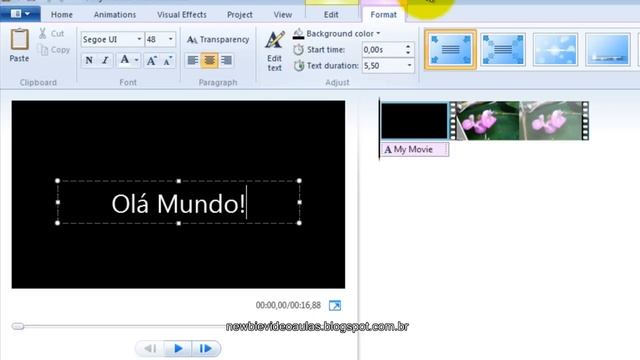The image size is (640, 360).
Task: Click the Edit text button
Action: pyautogui.click(x=274, y=51)
